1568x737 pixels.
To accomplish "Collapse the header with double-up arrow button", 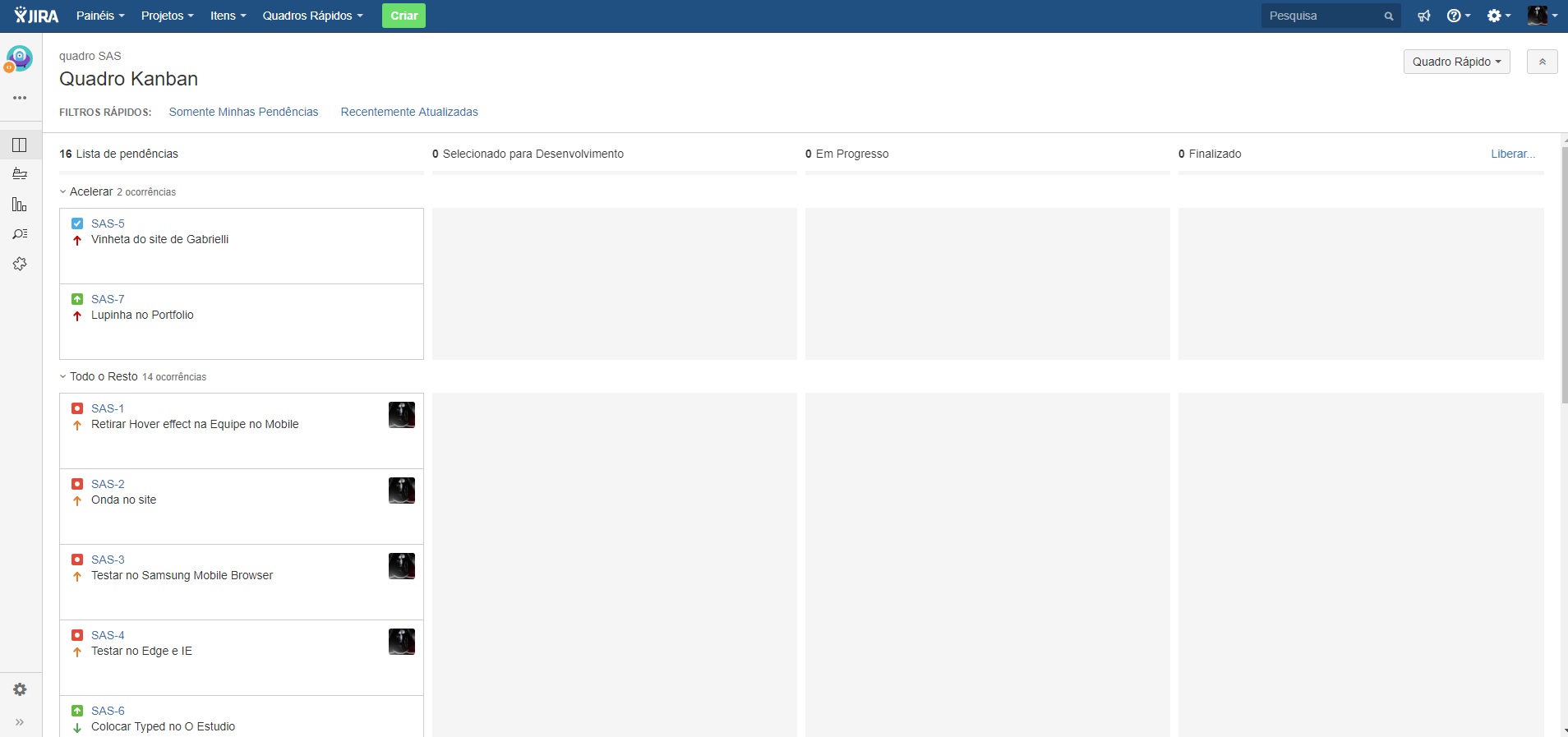I will (1542, 62).
